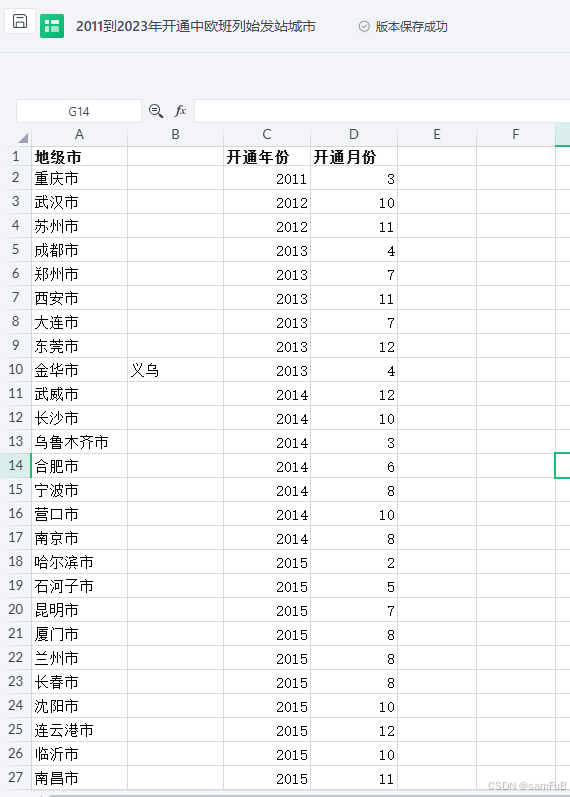Click the 长沙市 cell
The width and height of the screenshot is (570, 797).
click(79, 418)
